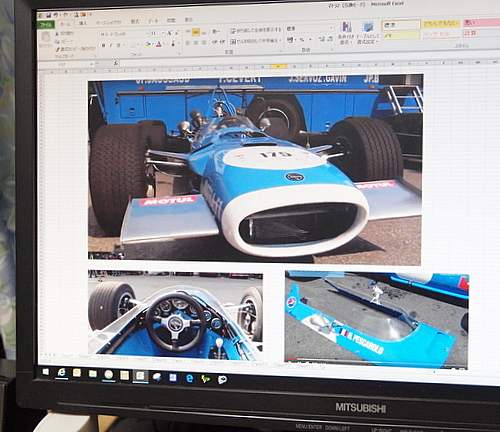Click Decrease Indent icon
Screen dimensions: 500x432
(215, 42)
